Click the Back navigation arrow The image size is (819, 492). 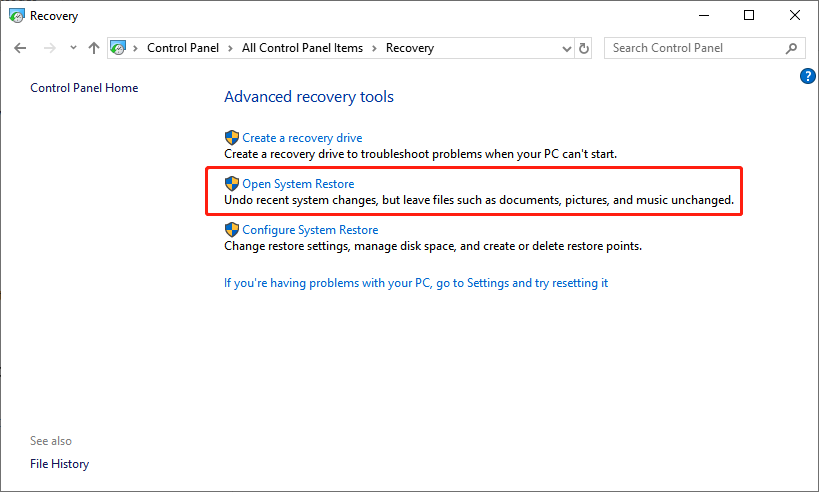20,48
